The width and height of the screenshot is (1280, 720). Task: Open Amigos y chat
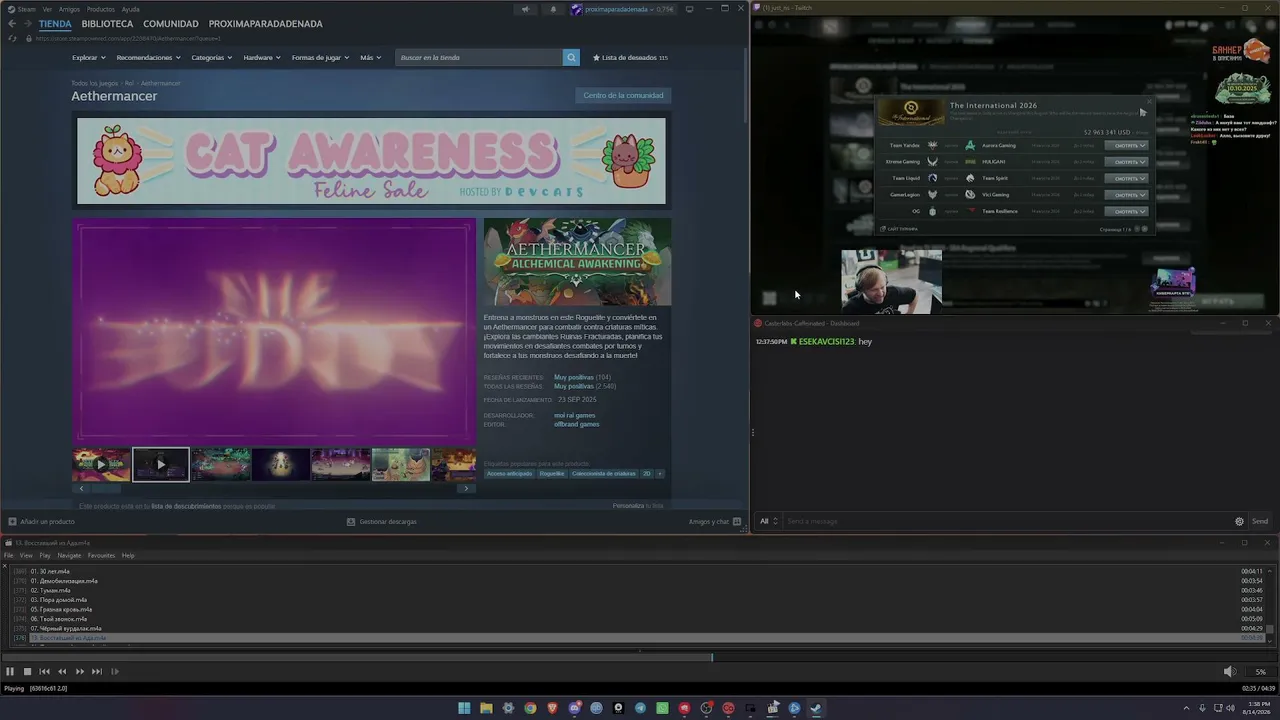(x=714, y=521)
